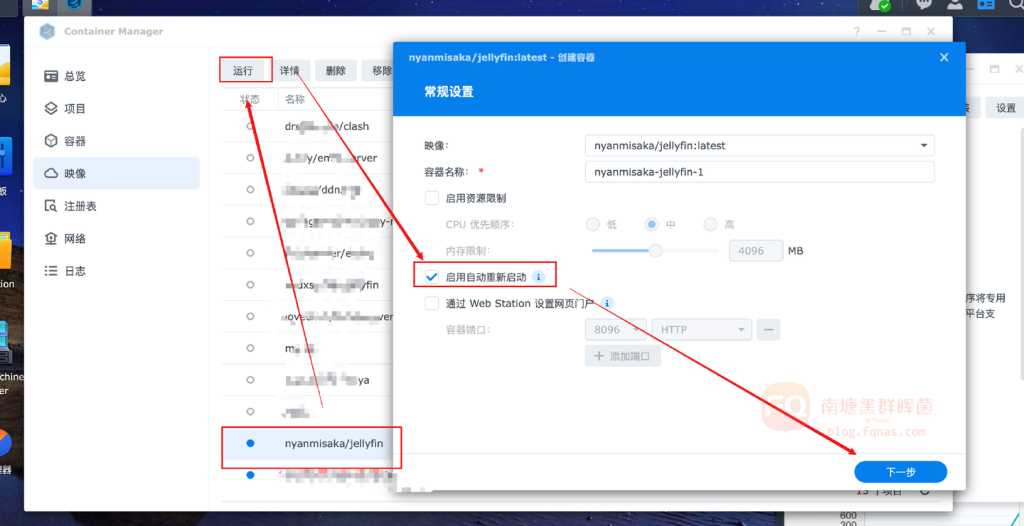Click 下一步 to continue
Viewport: 1024px width, 526px height.
tap(900, 472)
